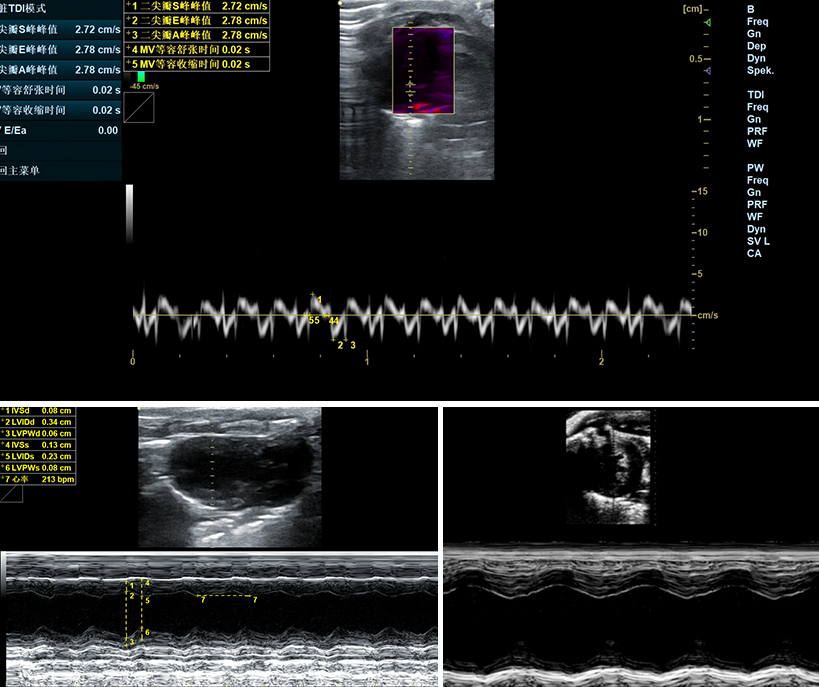Image resolution: width=819 pixels, height=687 pixels.
Task: Click PRF under the TDI heading
Action: [757, 131]
